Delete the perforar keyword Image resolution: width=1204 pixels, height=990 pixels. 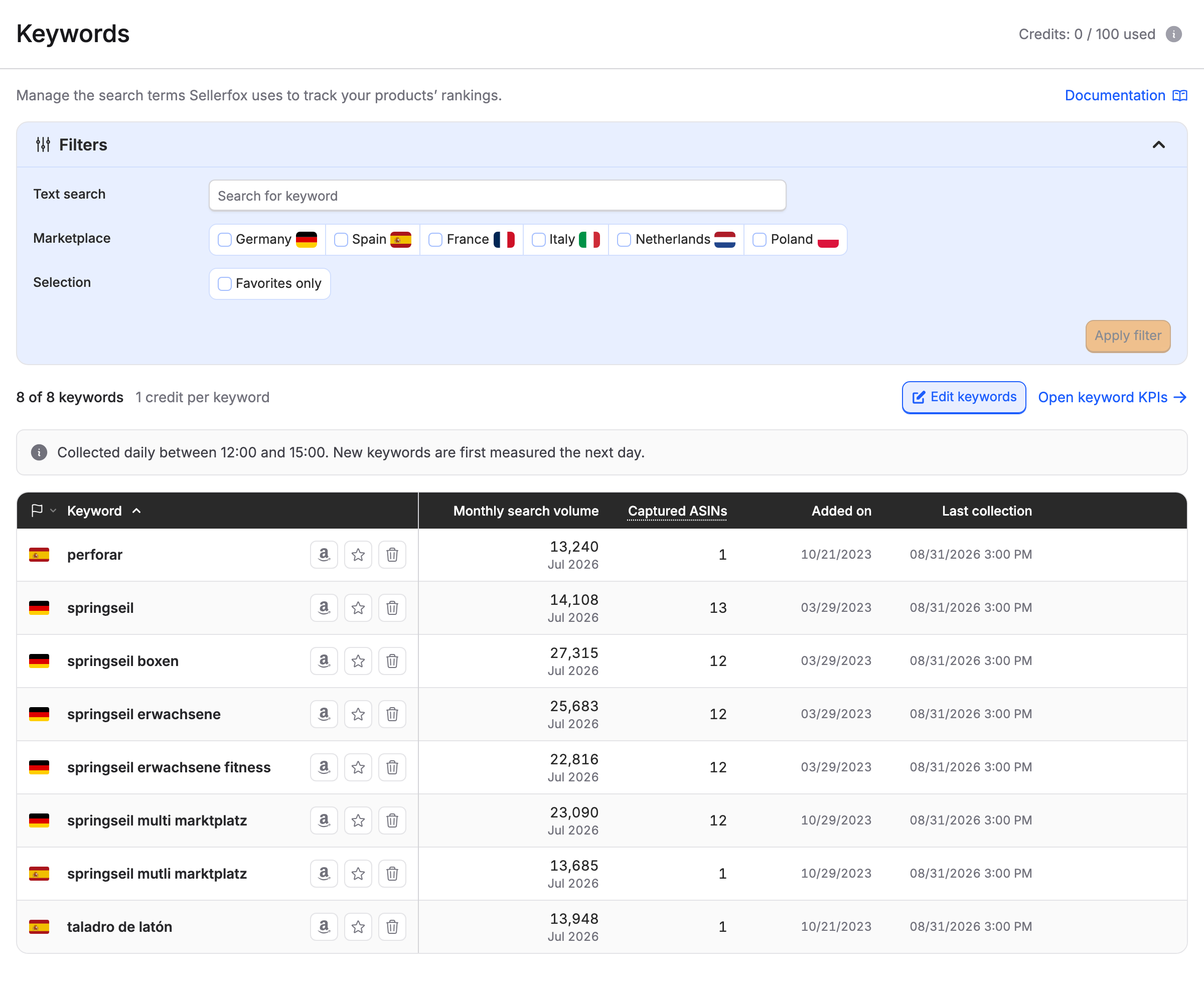(x=392, y=554)
